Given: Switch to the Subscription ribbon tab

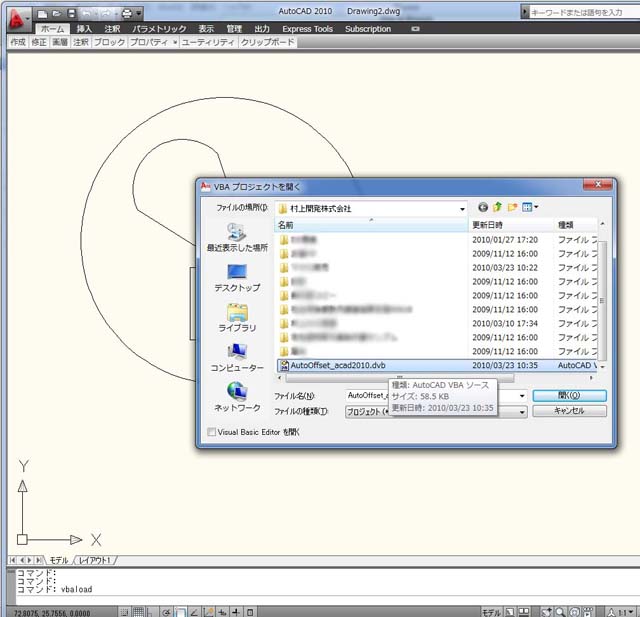Looking at the screenshot, I should pyautogui.click(x=368, y=29).
